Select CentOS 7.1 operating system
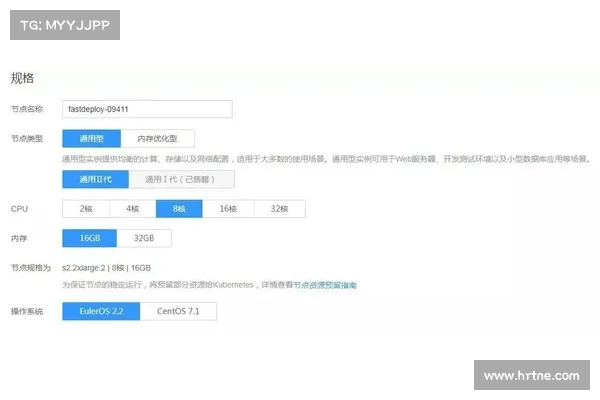The height and width of the screenshot is (400, 600). tap(178, 311)
